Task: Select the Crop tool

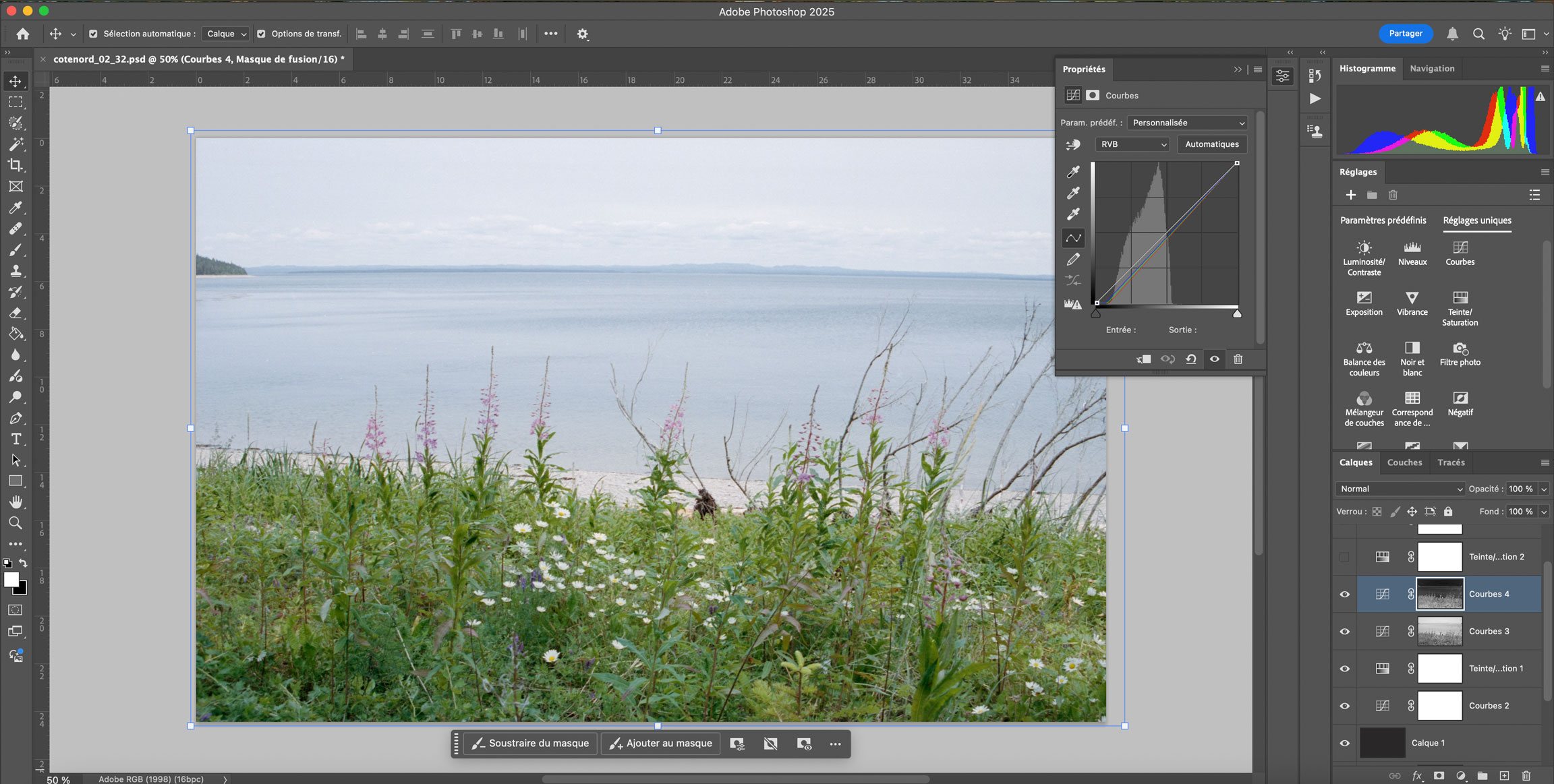Action: (15, 165)
